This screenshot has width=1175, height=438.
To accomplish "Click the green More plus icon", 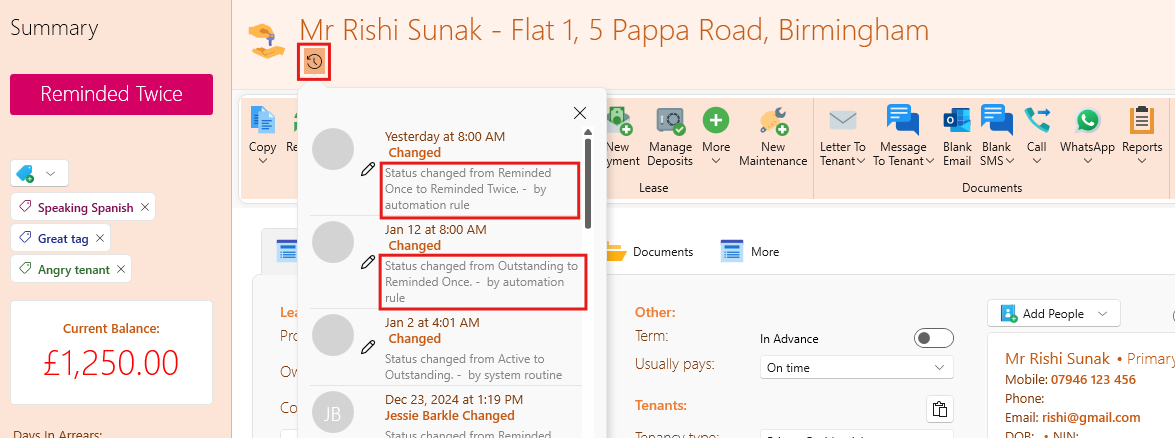I will [716, 120].
